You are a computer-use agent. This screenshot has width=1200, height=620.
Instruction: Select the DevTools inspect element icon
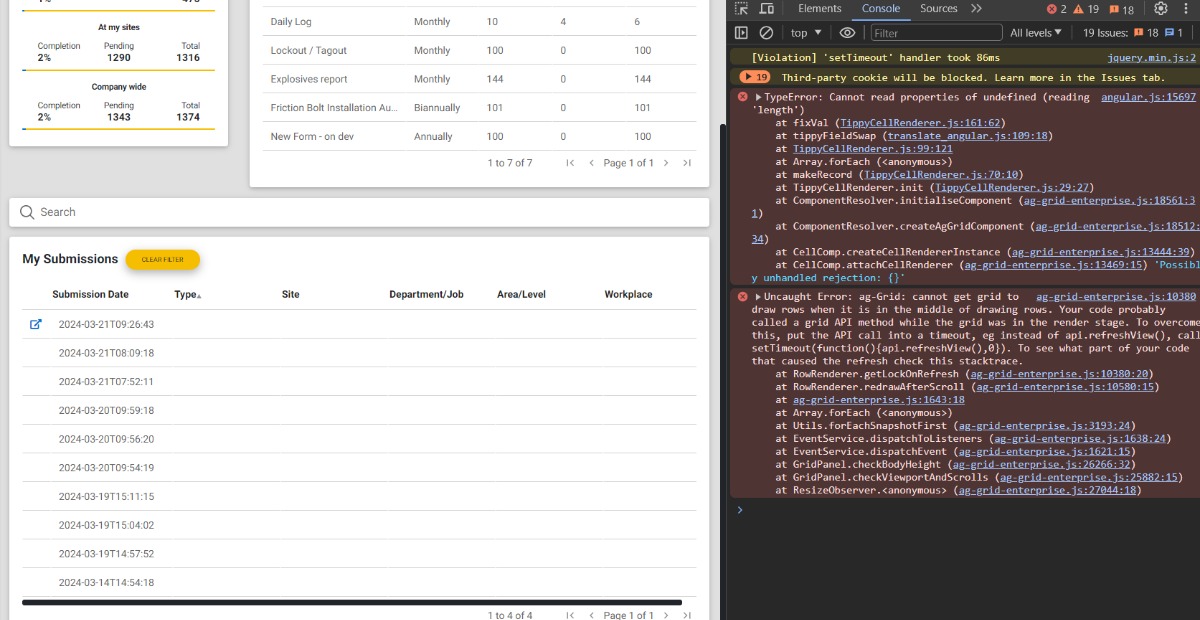[741, 8]
